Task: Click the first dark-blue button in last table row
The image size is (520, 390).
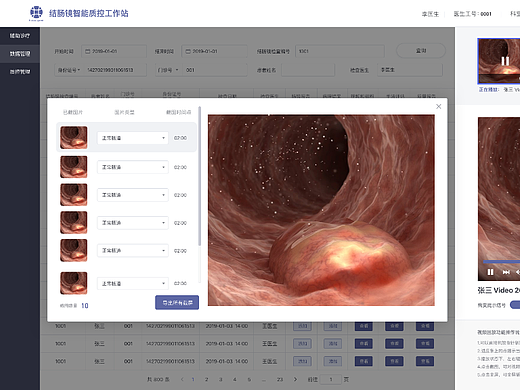Action: tap(364, 361)
